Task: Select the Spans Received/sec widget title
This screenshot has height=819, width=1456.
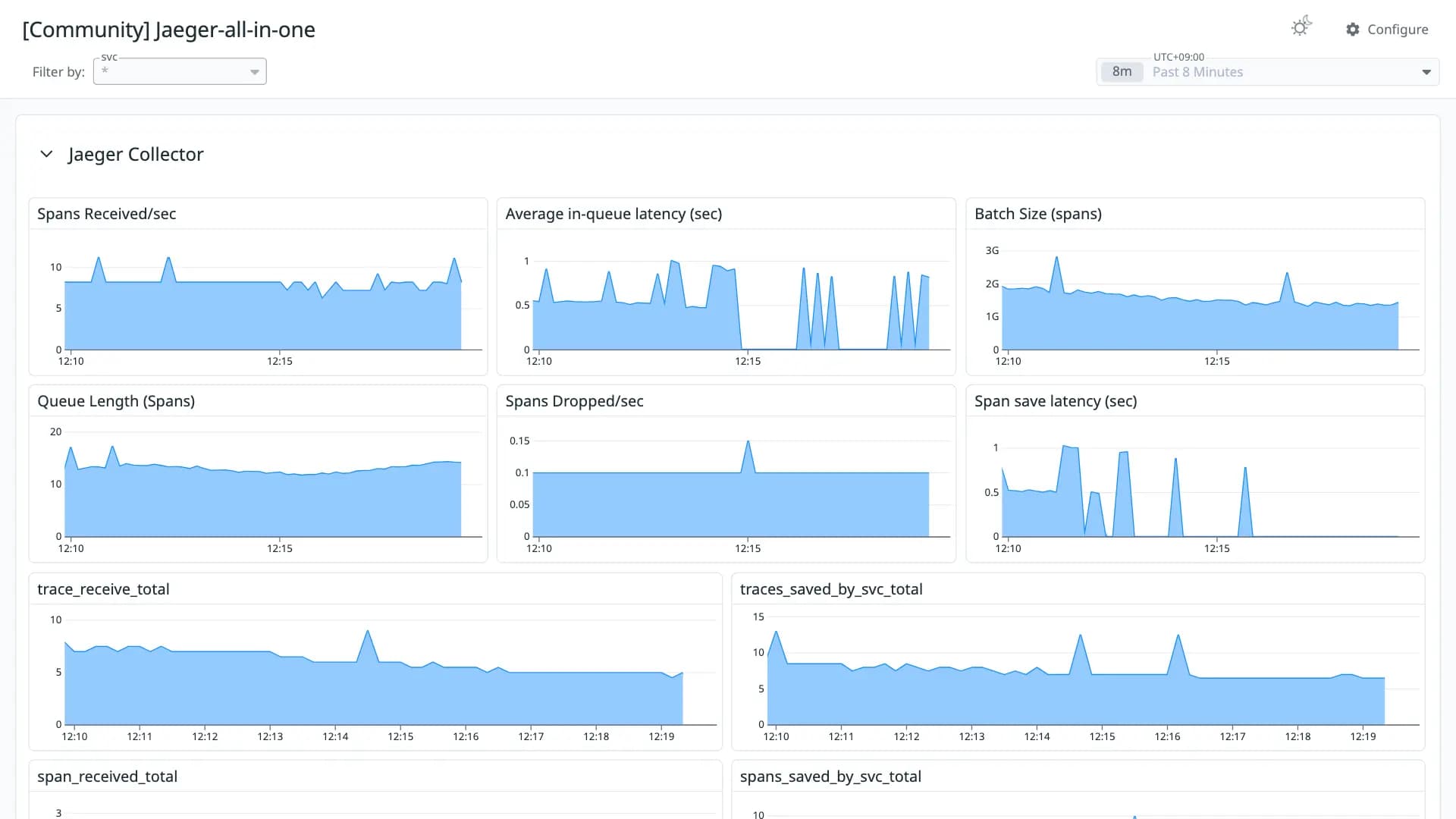Action: (x=106, y=214)
